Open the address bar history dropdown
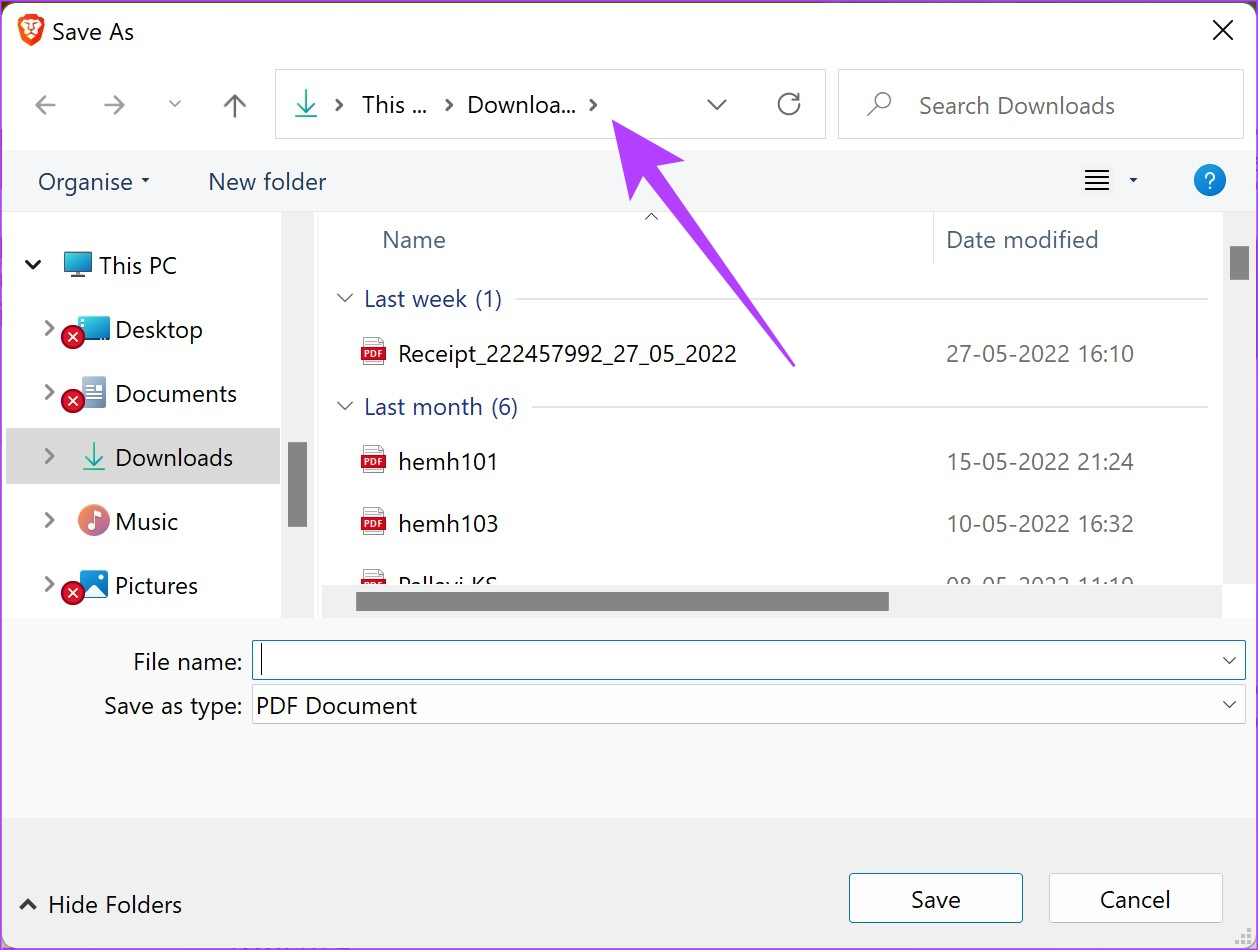This screenshot has height=950, width=1258. [716, 104]
